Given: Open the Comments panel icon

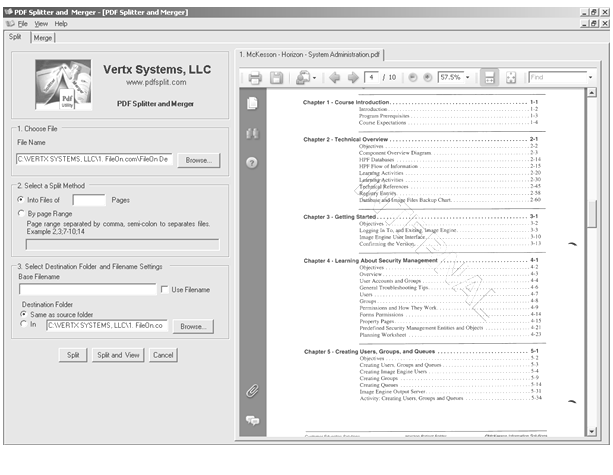Looking at the screenshot, I should tap(253, 421).
